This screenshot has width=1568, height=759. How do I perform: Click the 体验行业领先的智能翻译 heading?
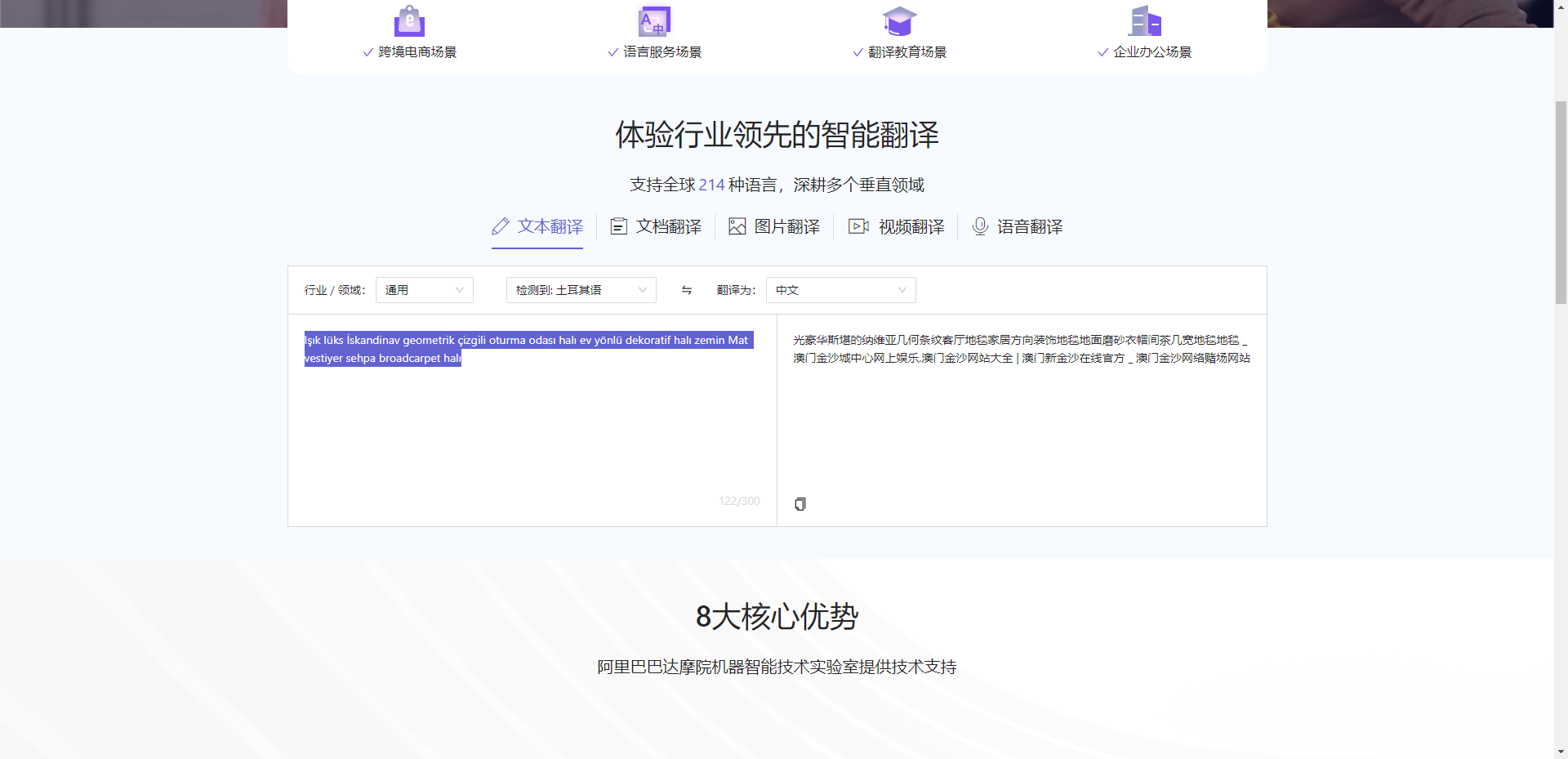click(x=777, y=135)
